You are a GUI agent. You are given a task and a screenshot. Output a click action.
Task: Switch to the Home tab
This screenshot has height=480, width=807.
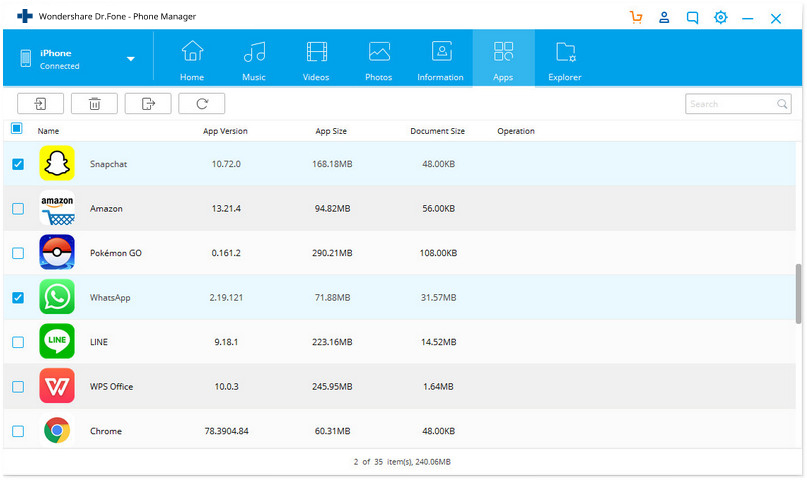(192, 60)
